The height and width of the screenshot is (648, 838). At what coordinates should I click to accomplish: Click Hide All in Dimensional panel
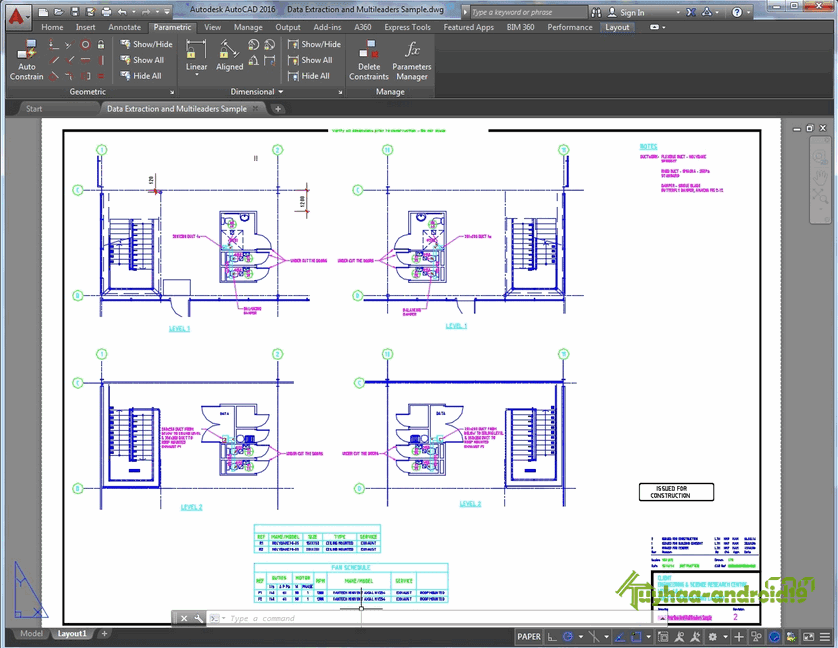[x=309, y=76]
